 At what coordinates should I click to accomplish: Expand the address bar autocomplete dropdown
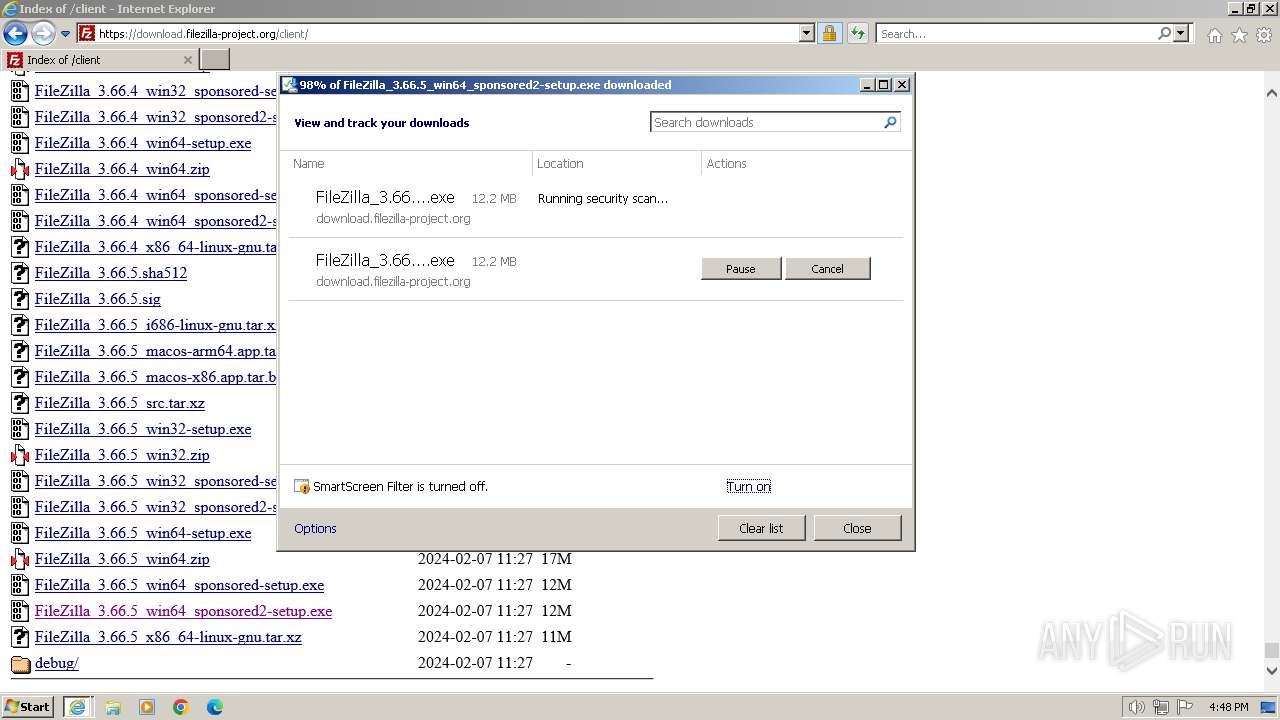coord(807,33)
